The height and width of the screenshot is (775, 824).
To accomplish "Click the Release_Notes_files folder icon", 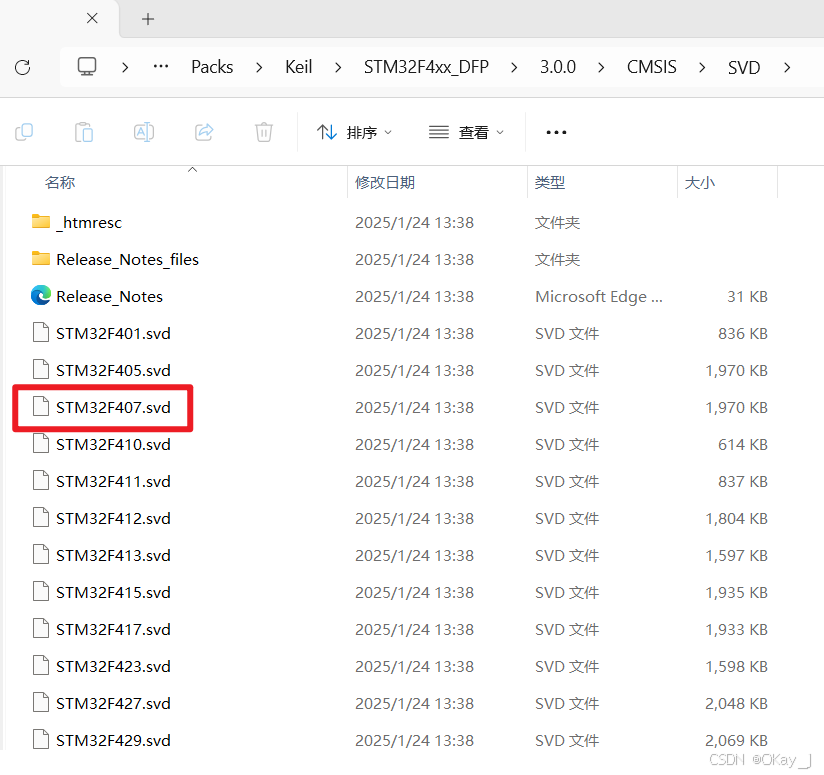I will coord(41,259).
